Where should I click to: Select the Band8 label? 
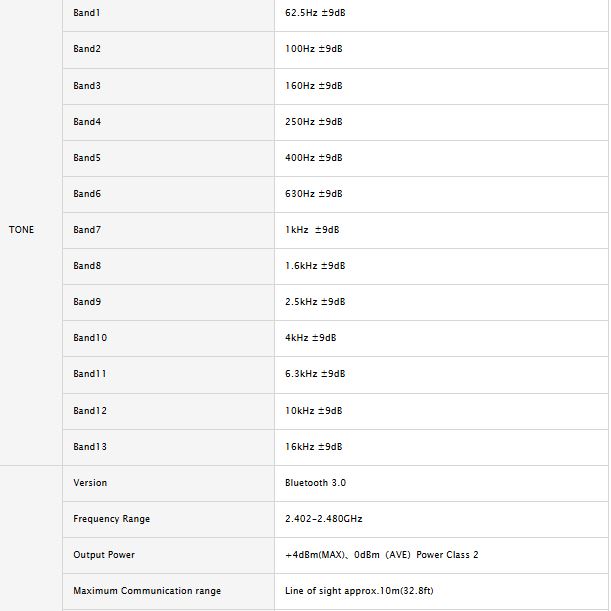[x=87, y=266]
